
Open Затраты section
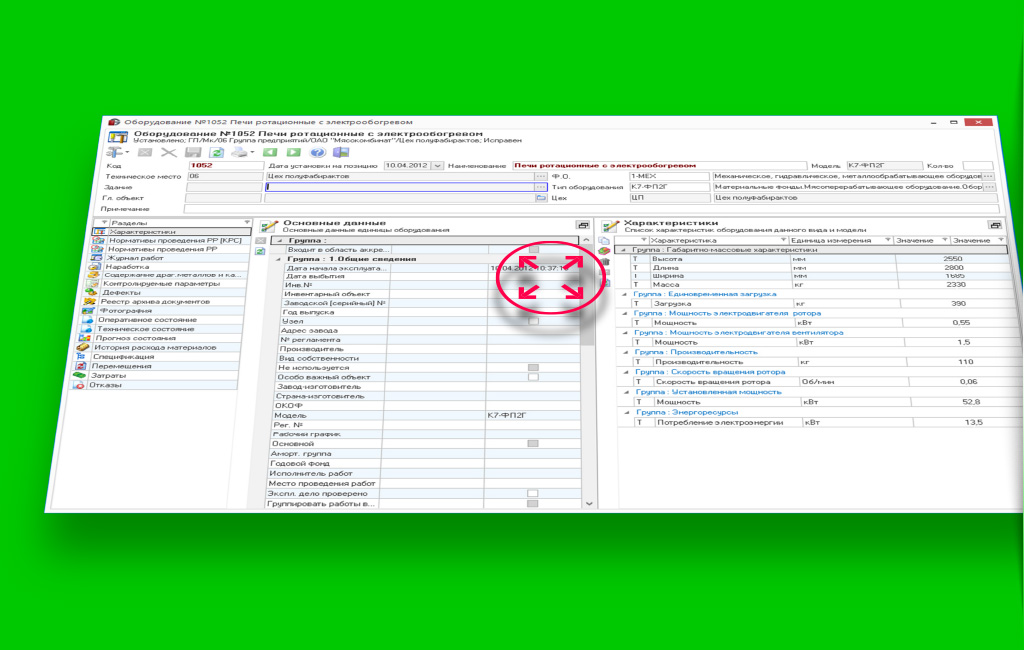point(108,376)
